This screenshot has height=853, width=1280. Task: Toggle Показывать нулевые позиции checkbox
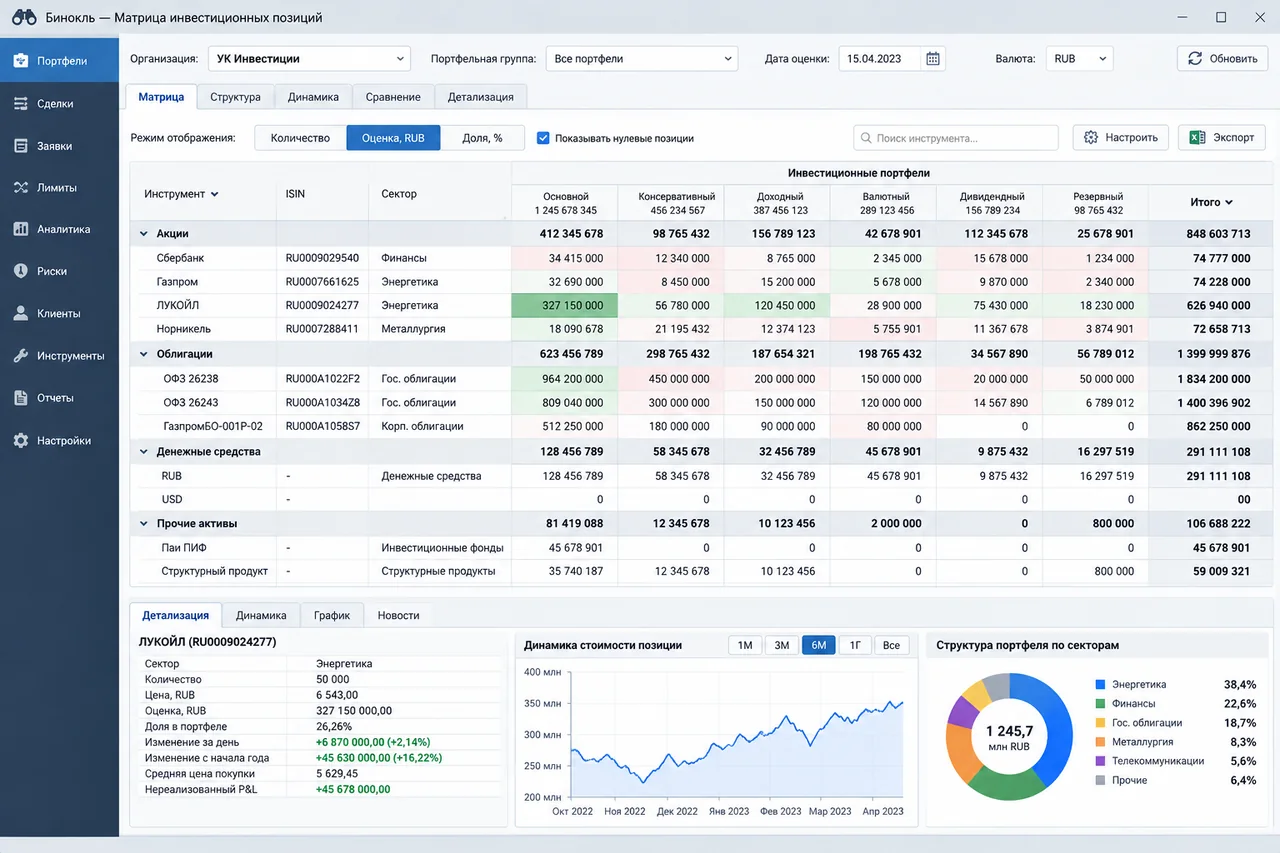pyautogui.click(x=543, y=138)
